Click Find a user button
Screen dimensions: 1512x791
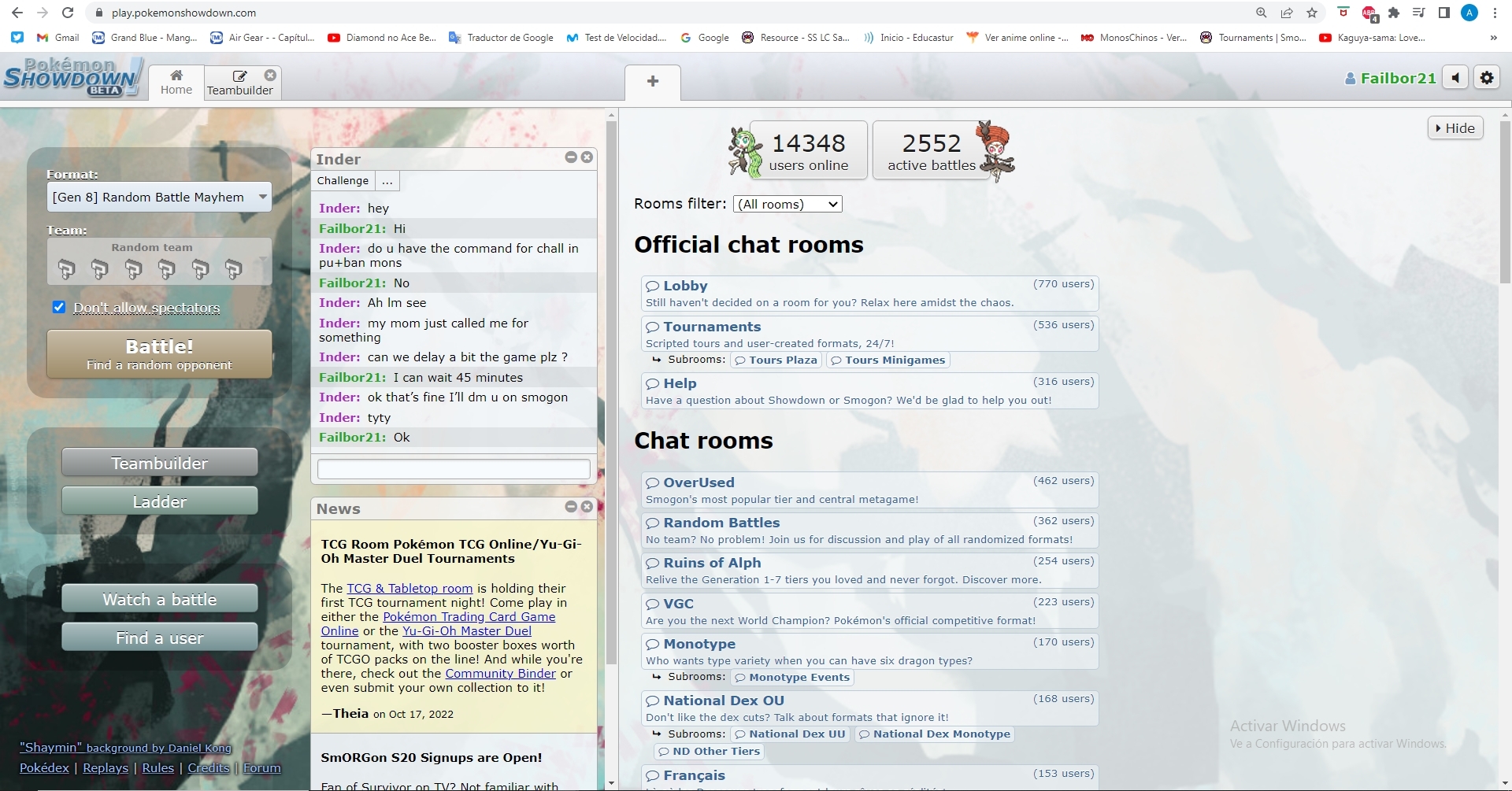(159, 638)
